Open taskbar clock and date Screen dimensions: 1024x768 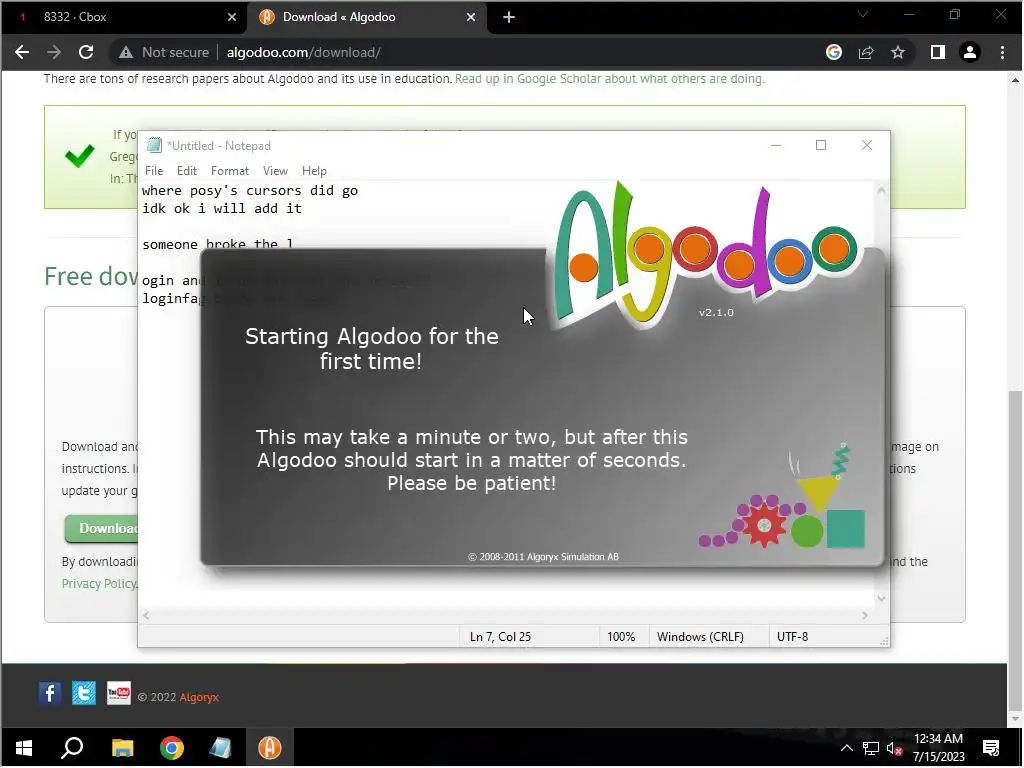[938, 748]
